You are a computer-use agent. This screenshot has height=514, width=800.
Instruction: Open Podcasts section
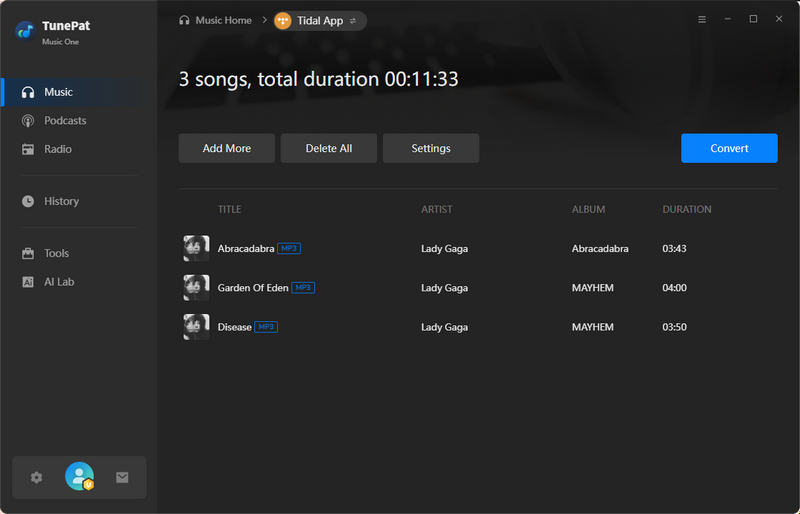65,121
